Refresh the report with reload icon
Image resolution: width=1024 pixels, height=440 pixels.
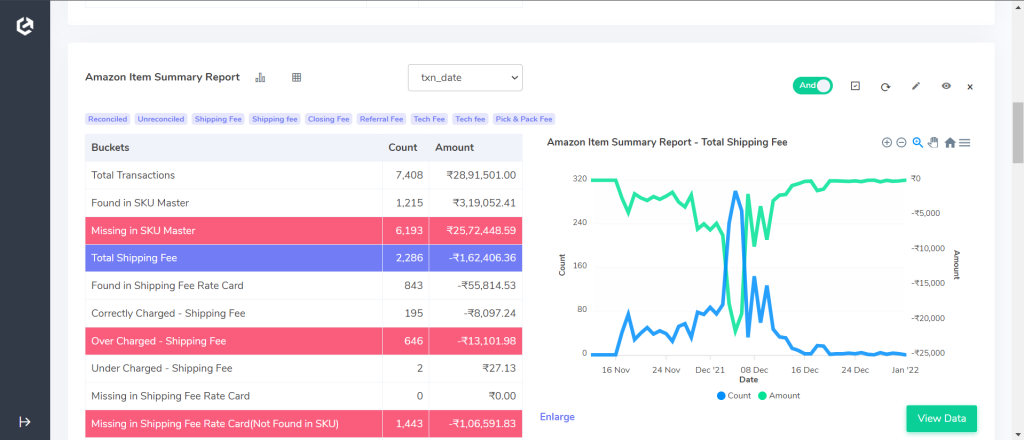click(x=886, y=86)
